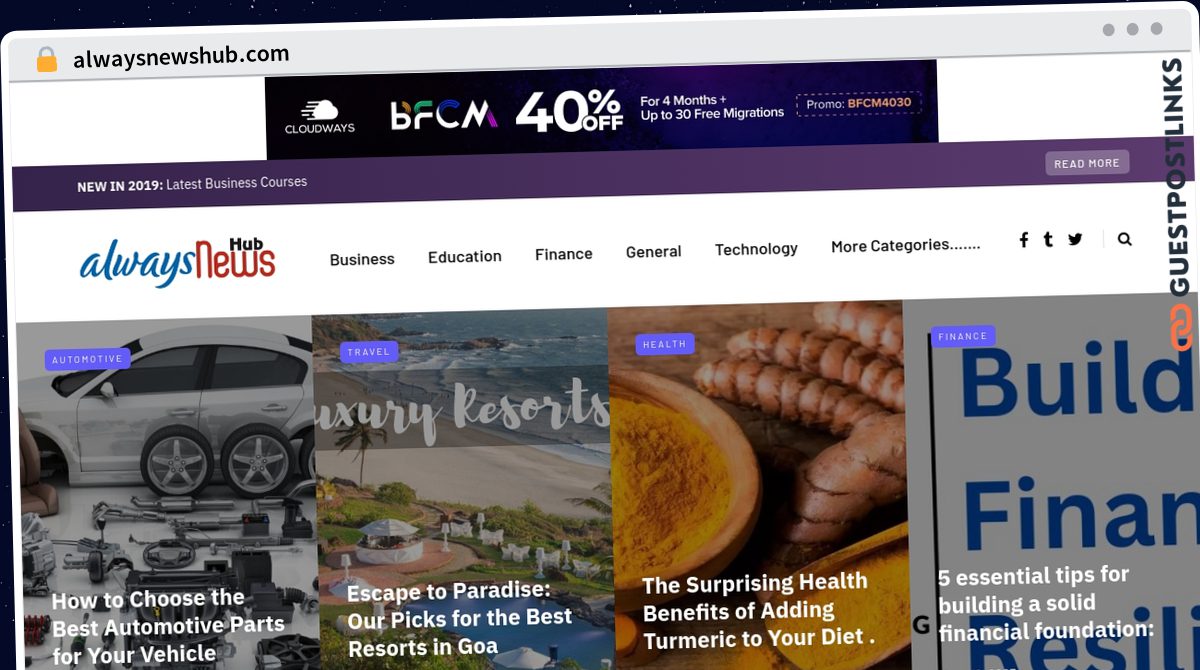Open the Tumblr social icon

tap(1047, 239)
